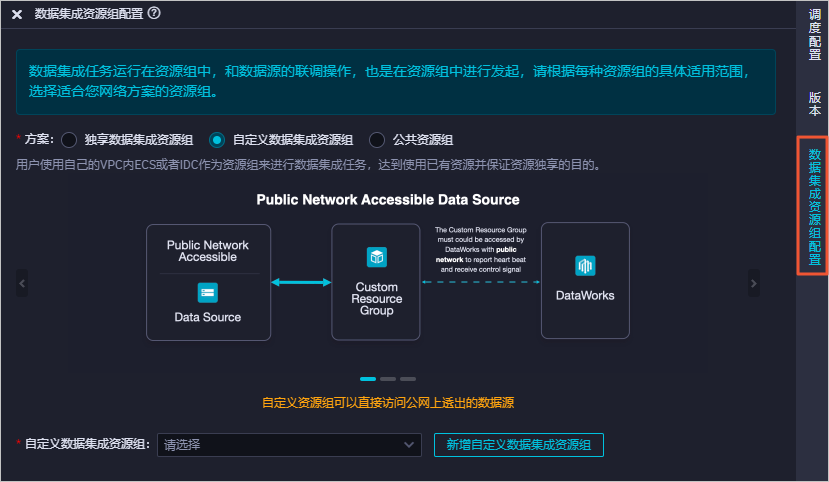Go to next diagram with right arrow
Screen dimensions: 829x482
point(753,283)
